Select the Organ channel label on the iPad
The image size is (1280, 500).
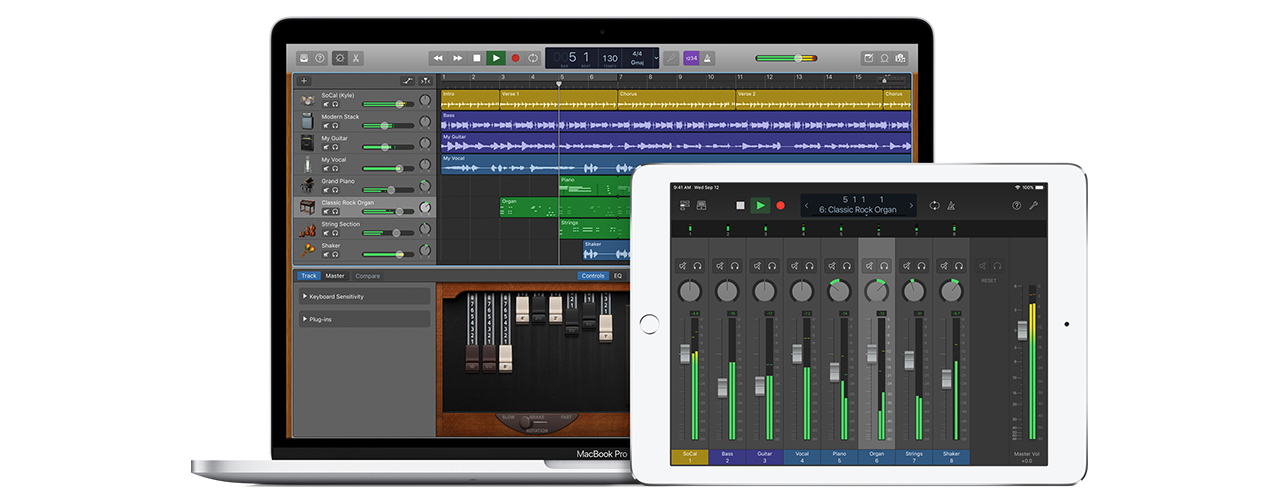(877, 457)
